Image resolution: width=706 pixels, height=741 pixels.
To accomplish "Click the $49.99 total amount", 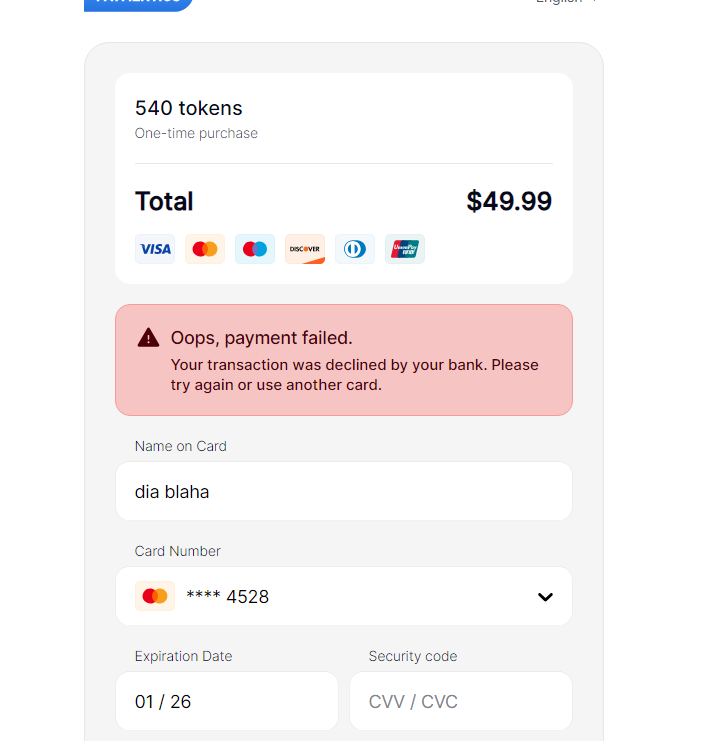I will click(x=509, y=201).
